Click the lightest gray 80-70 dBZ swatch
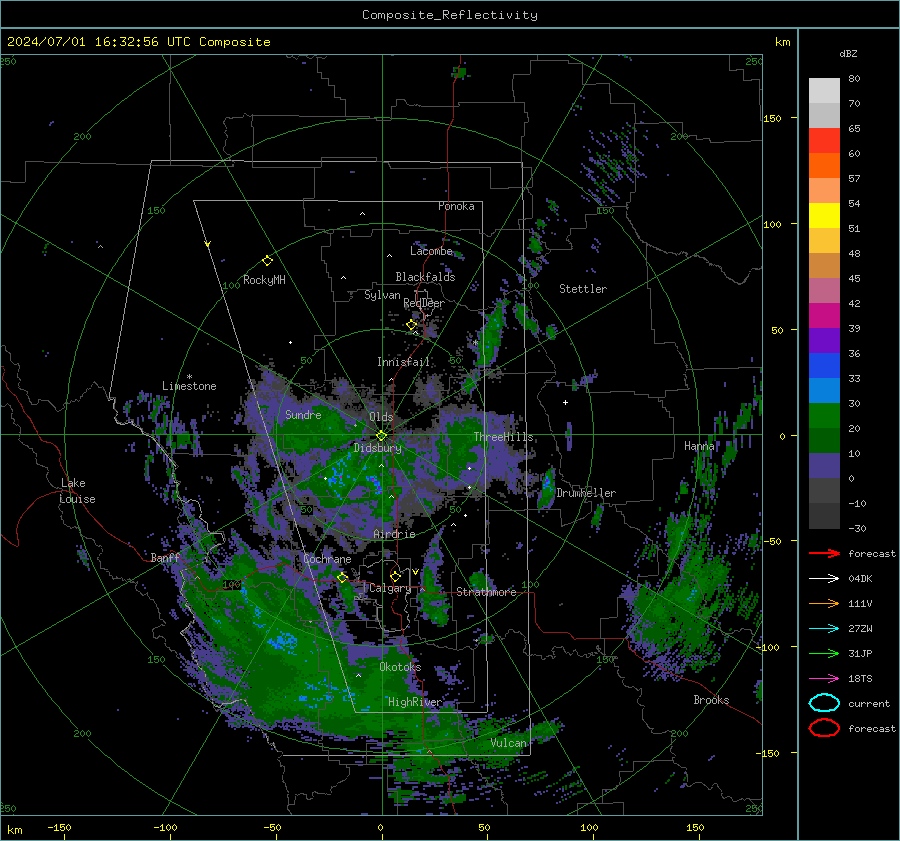The width and height of the screenshot is (900, 841). [824, 90]
